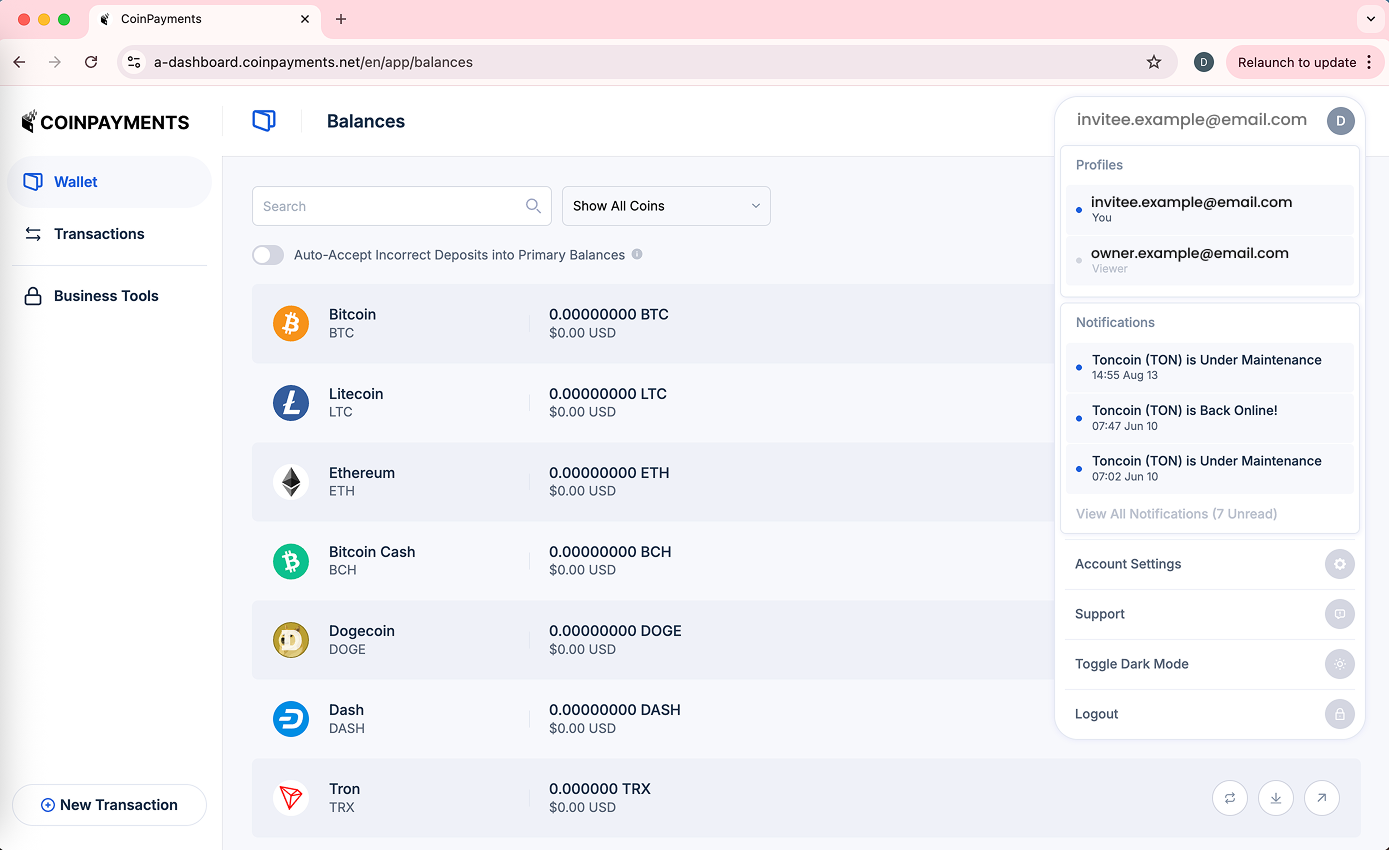Open the Show All Coins dropdown
Image resolution: width=1391 pixels, height=850 pixels.
point(666,206)
